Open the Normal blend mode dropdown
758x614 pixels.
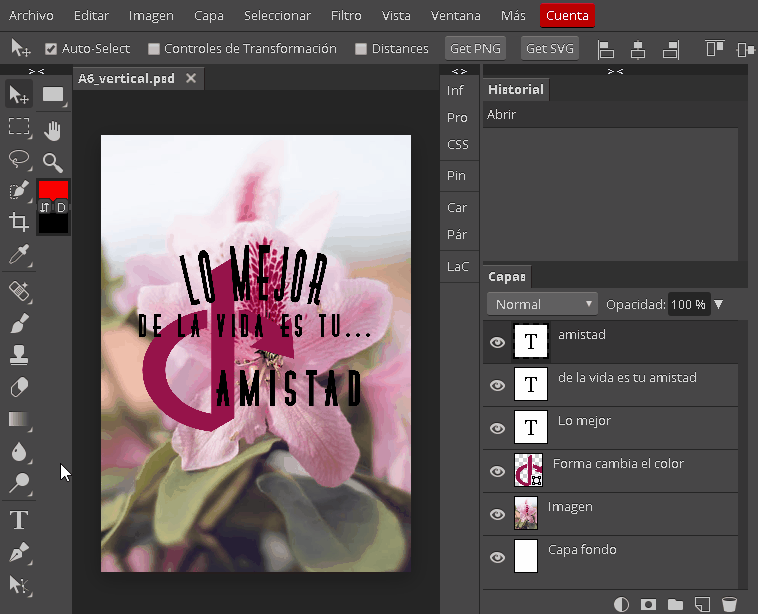(544, 304)
